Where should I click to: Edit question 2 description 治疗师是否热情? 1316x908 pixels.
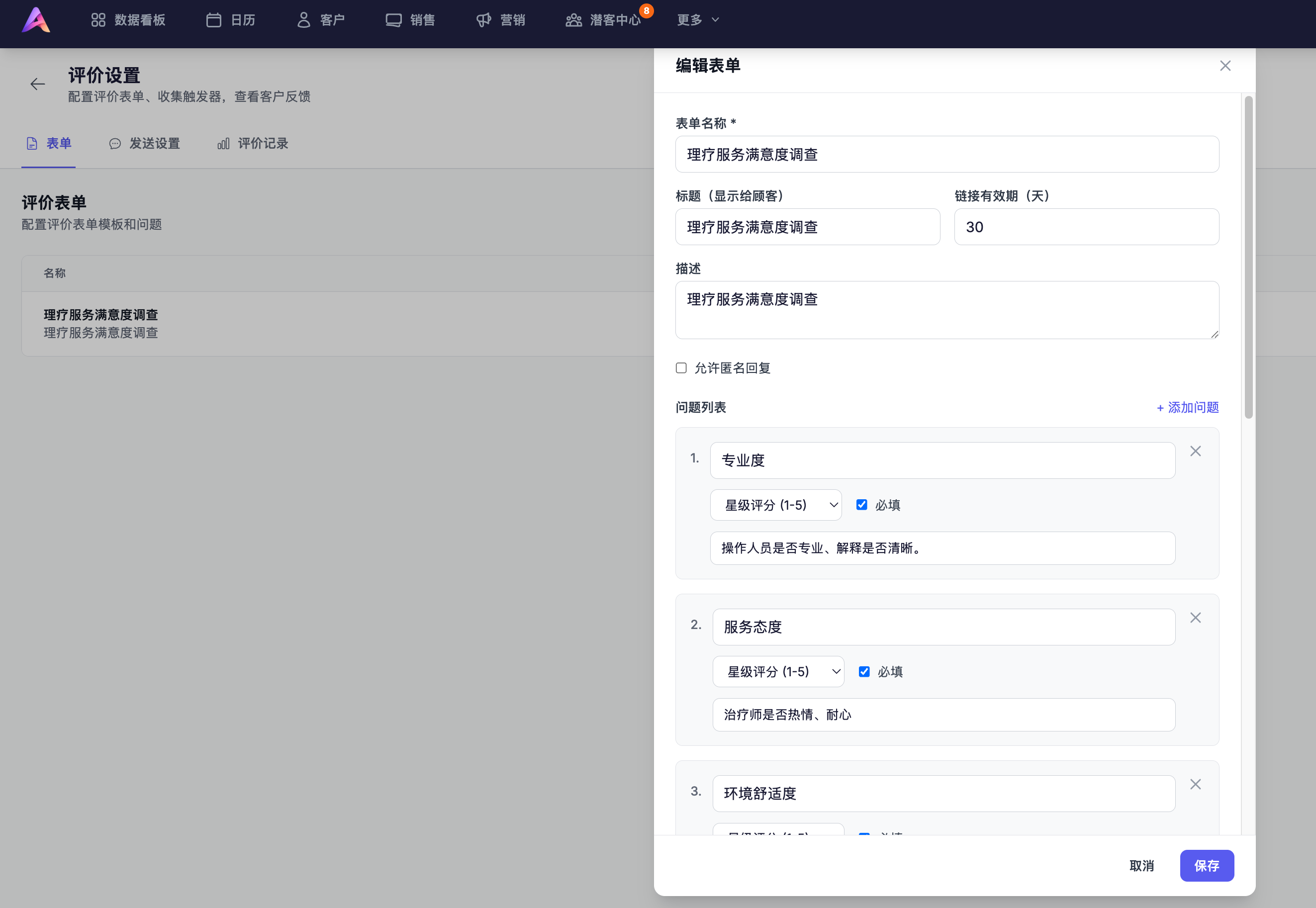[943, 715]
